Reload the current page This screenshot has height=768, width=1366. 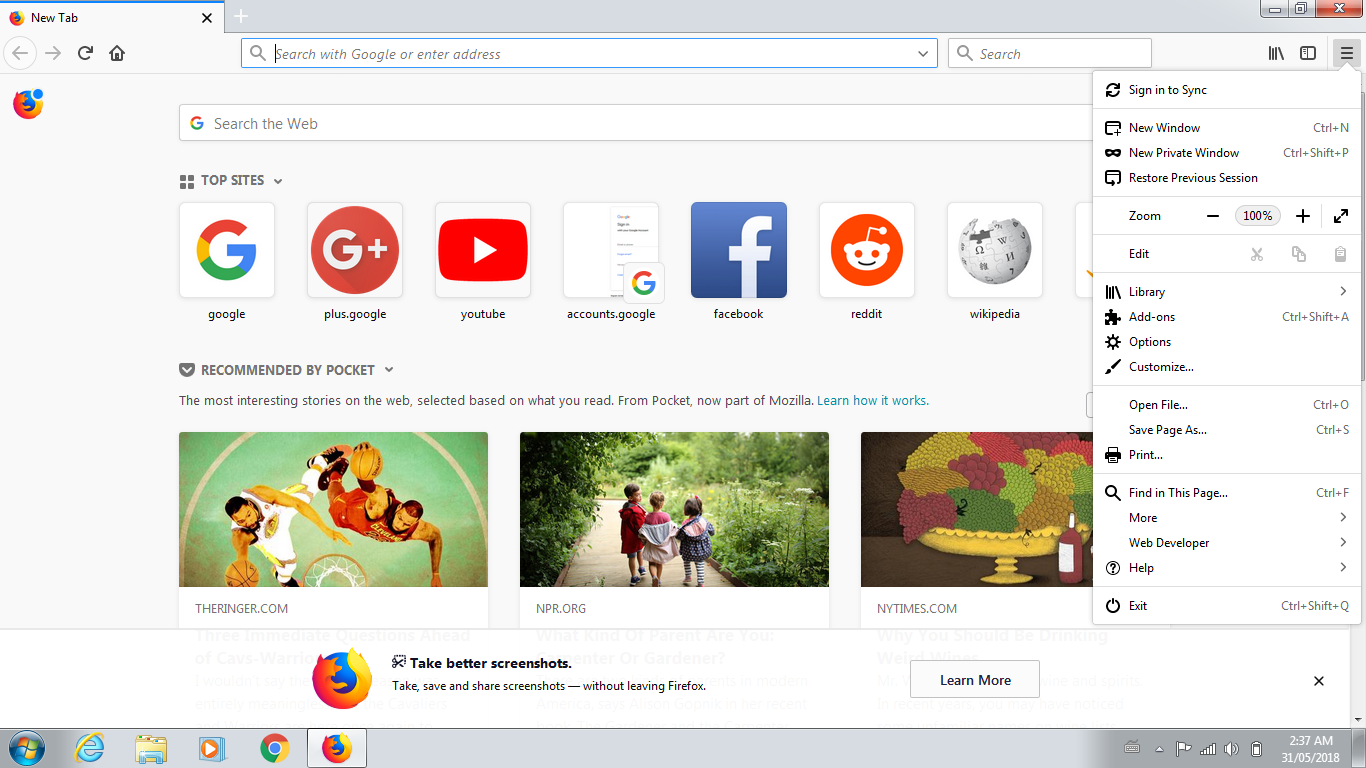[85, 53]
